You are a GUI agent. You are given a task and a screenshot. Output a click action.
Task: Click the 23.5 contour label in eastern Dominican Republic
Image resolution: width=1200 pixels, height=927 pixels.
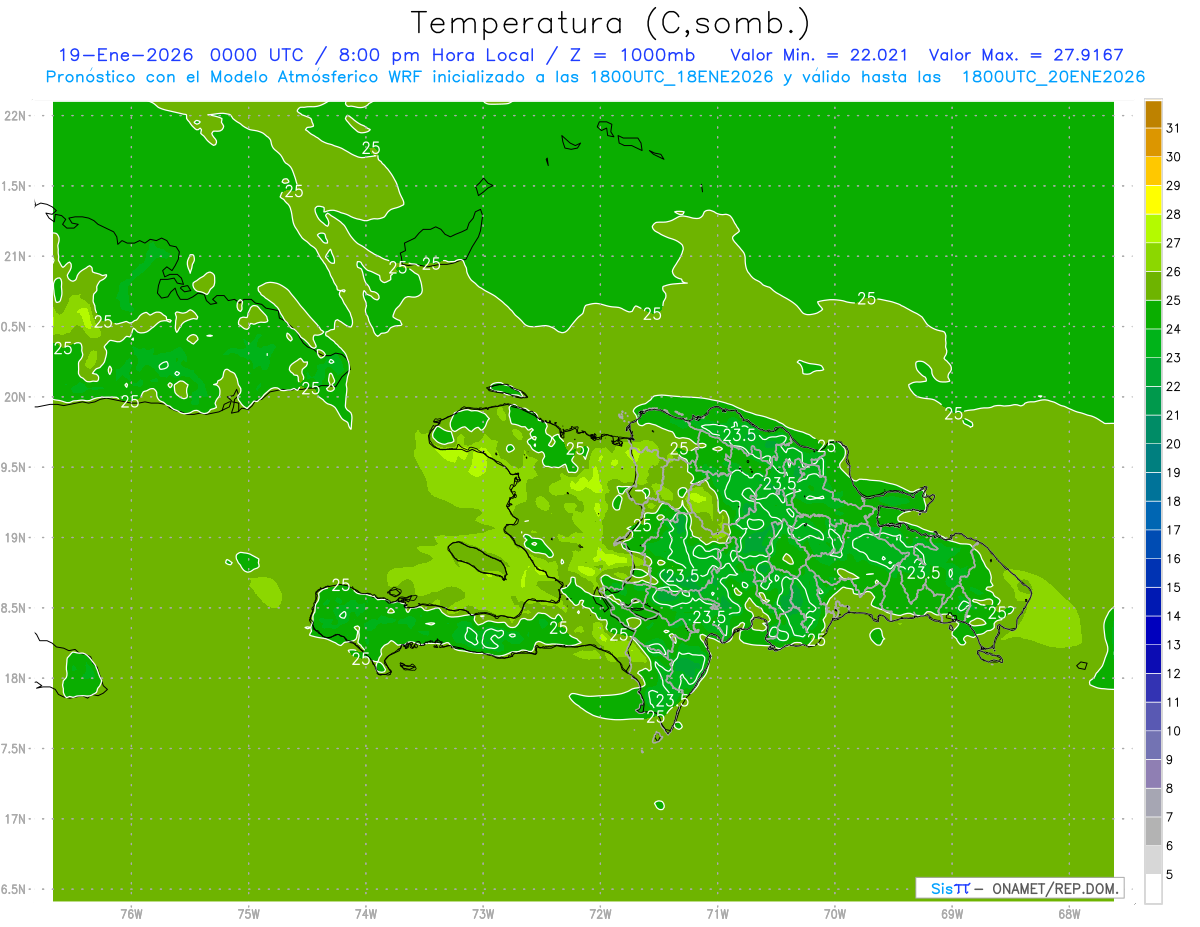(922, 572)
